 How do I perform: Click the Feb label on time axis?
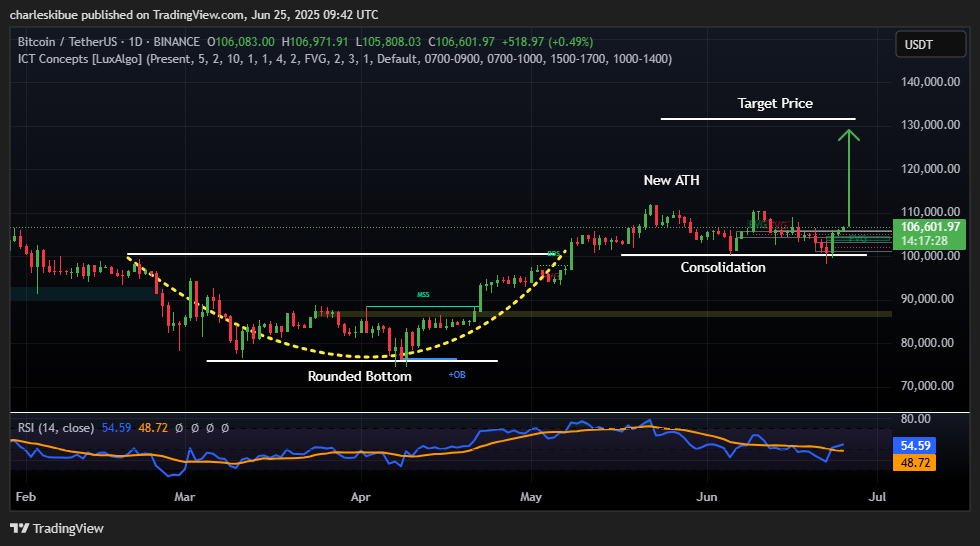pyautogui.click(x=26, y=497)
